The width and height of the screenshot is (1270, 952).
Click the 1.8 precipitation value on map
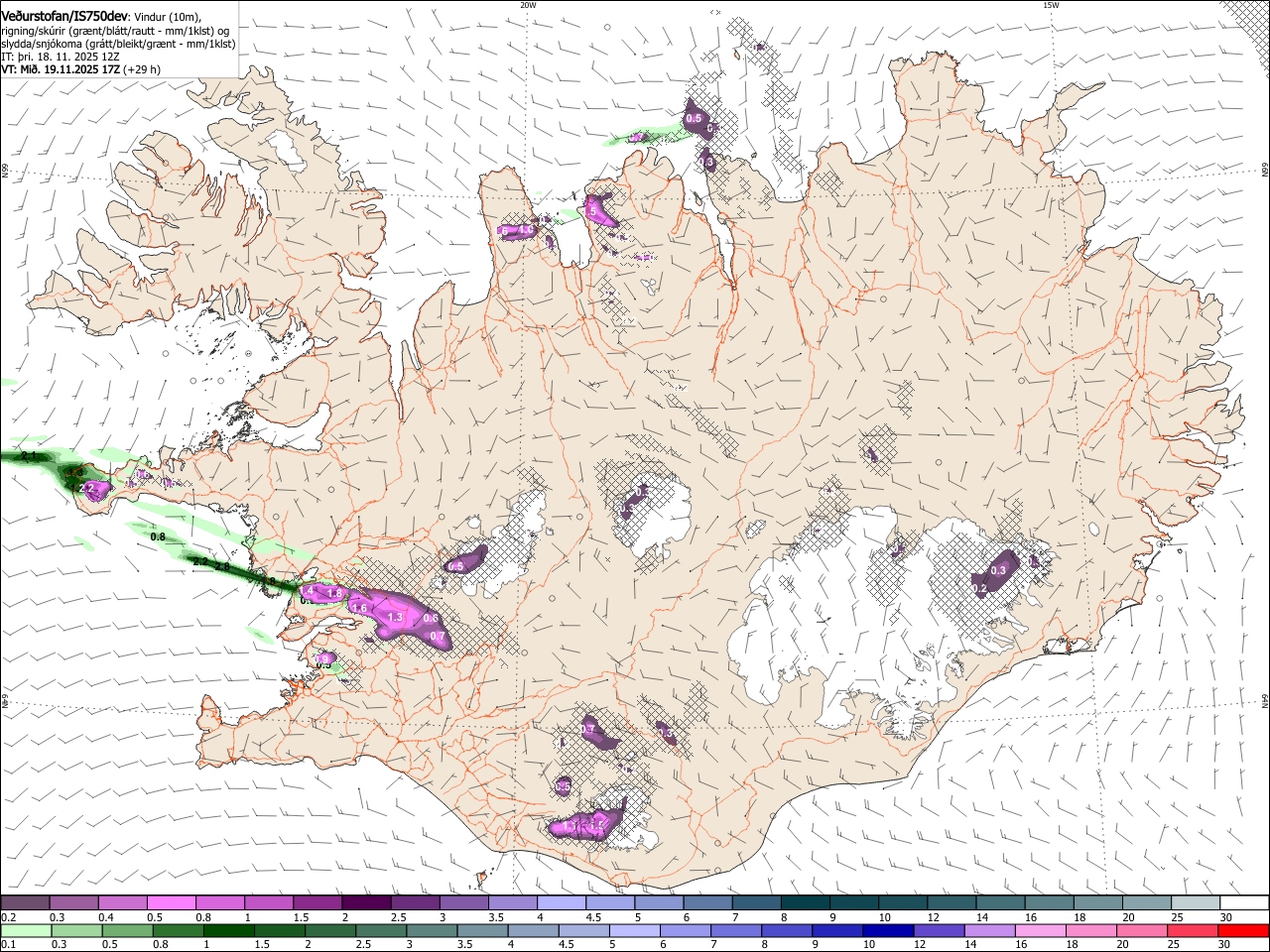334,593
